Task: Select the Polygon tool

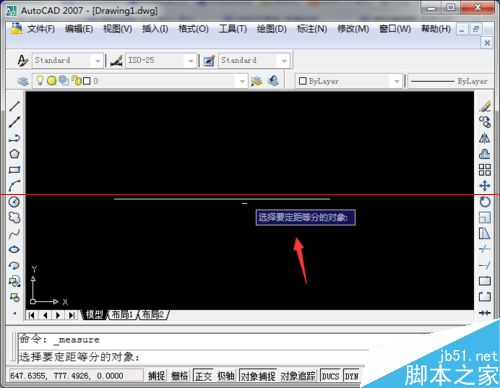Action: 14,154
